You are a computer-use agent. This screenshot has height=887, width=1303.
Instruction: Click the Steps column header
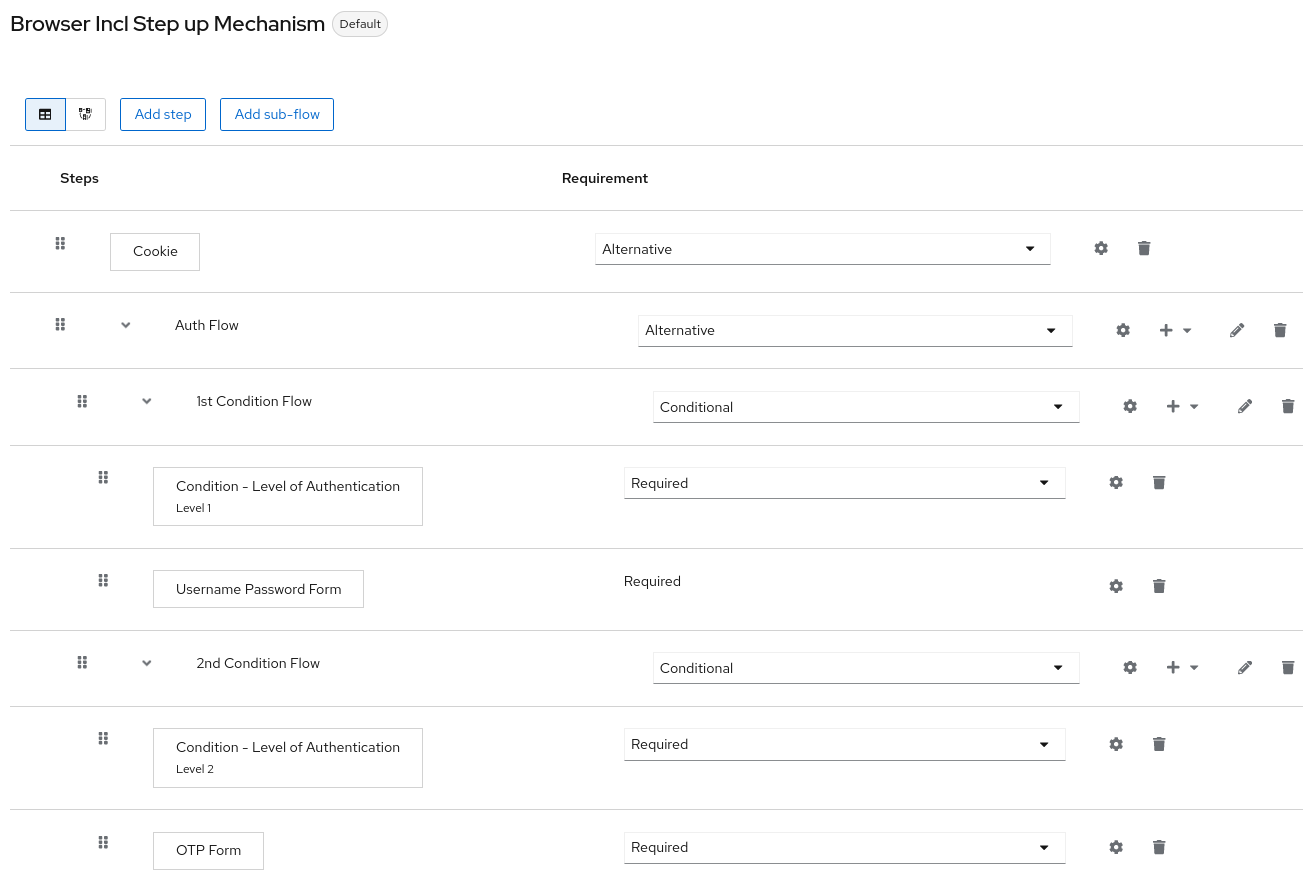tap(79, 178)
